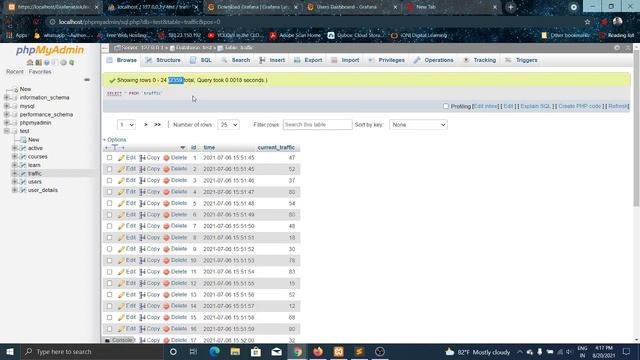Expand information_schema database node
The width and height of the screenshot is (640, 360).
(7, 98)
